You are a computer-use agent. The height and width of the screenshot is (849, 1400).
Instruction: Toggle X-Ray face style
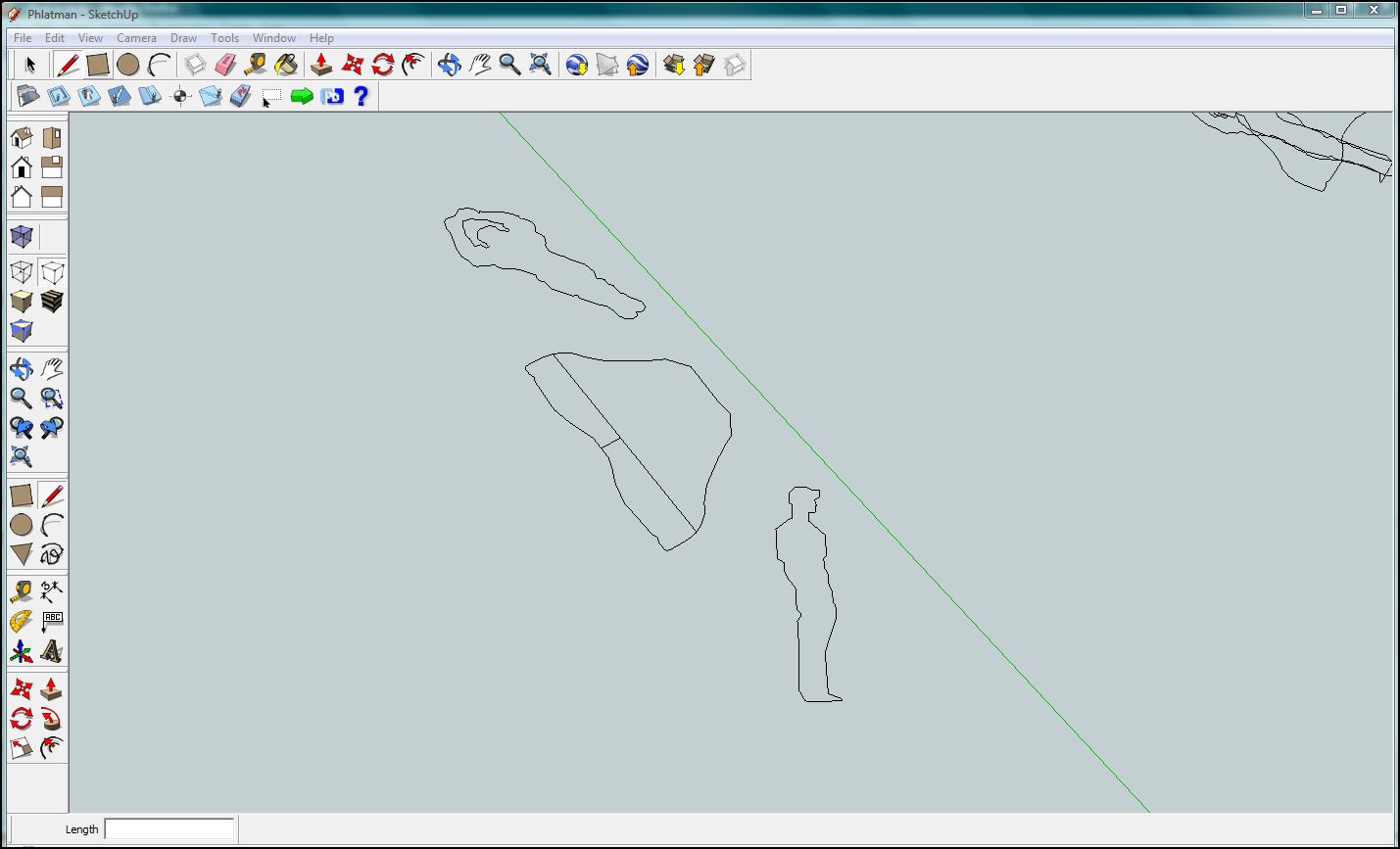(21, 236)
